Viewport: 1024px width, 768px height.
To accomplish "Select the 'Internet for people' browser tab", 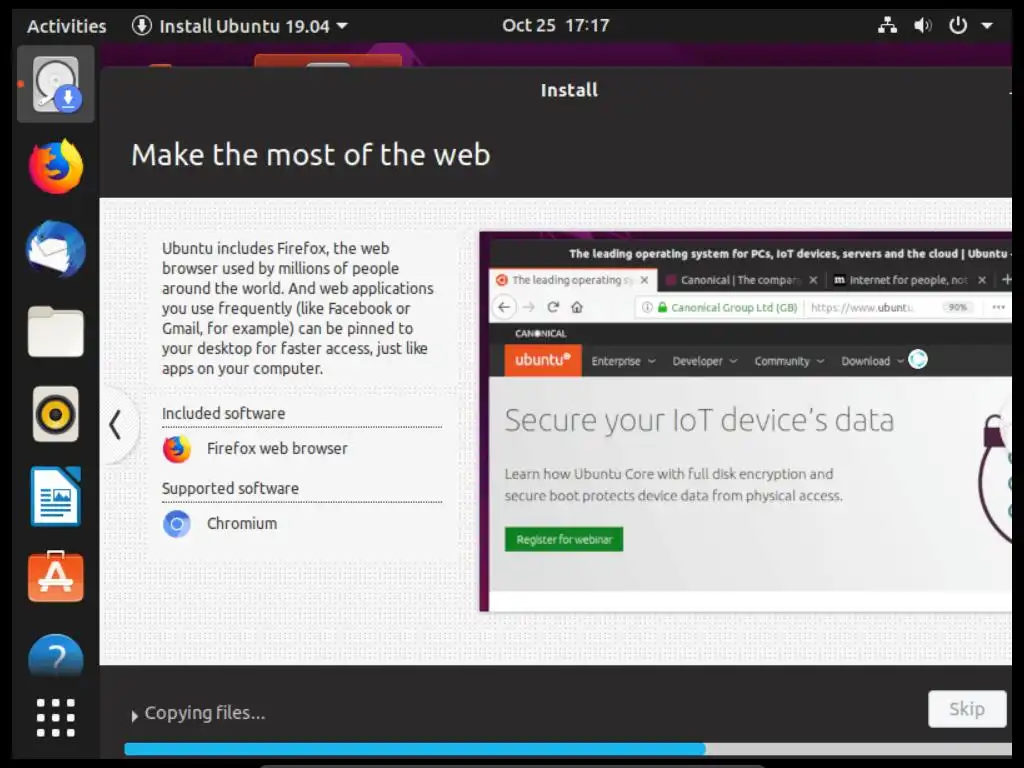I will (908, 280).
